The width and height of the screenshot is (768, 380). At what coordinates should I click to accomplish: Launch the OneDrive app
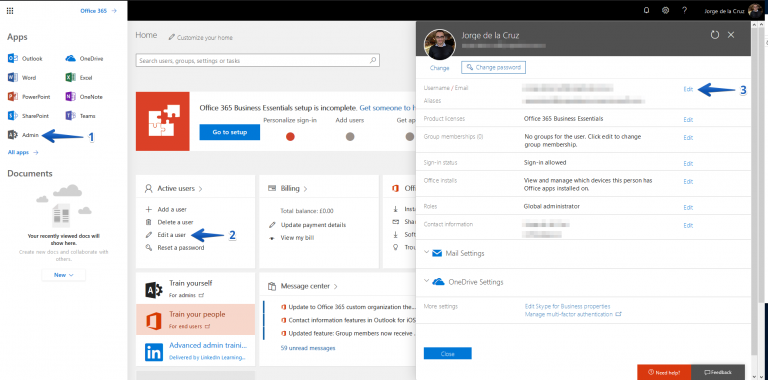click(x=70, y=58)
